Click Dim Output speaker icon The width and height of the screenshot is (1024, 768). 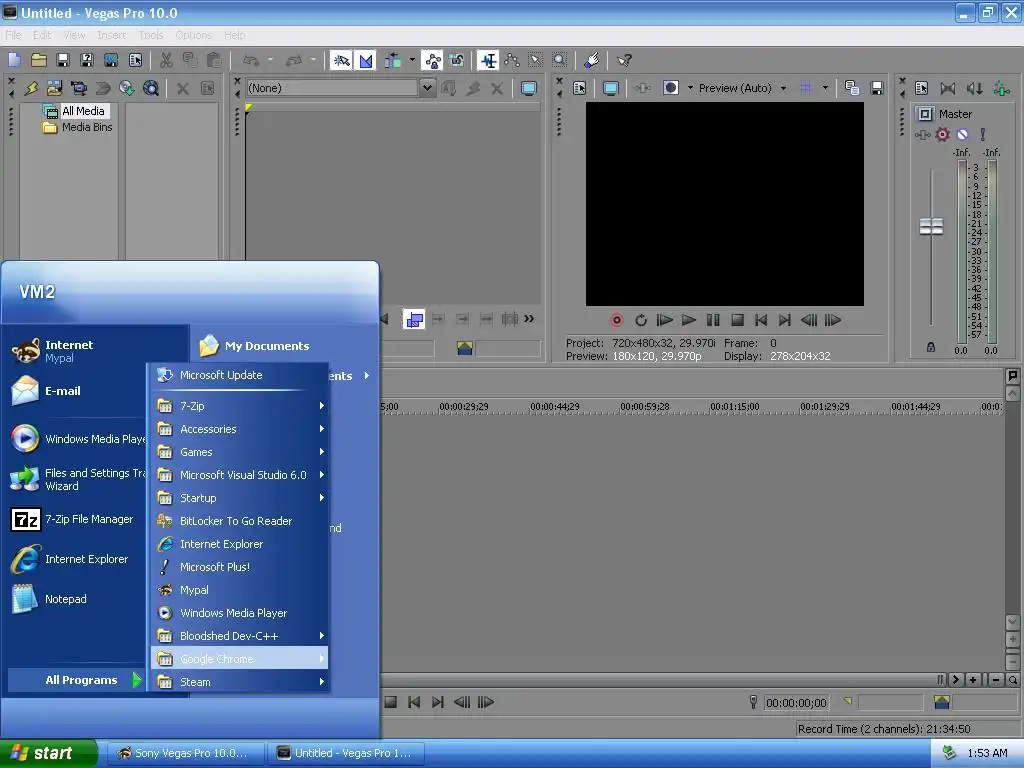[x=974, y=88]
